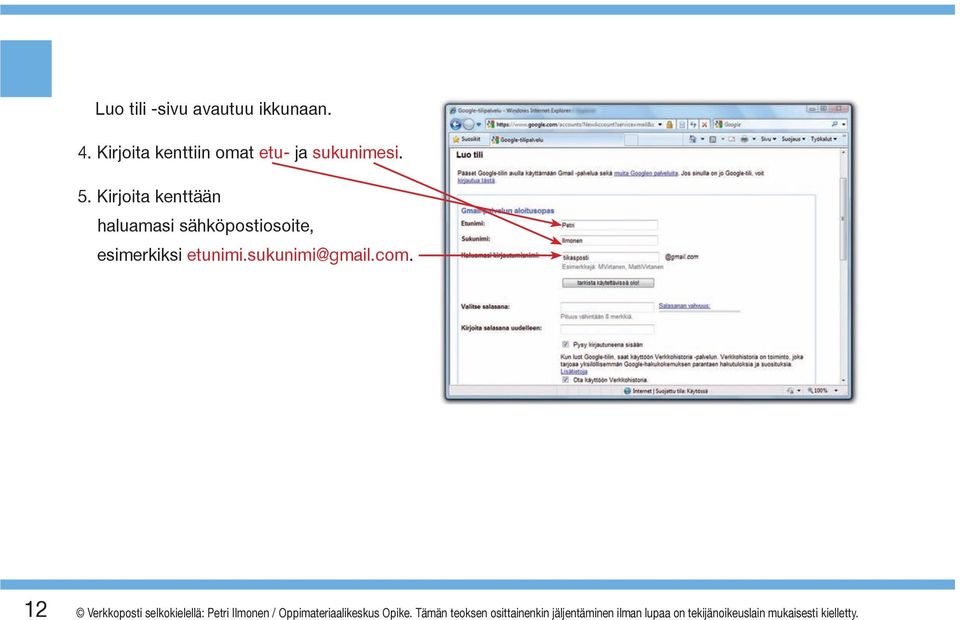Open the Työkalut menu
Viewport: 960px width, 620px height.
823,140
